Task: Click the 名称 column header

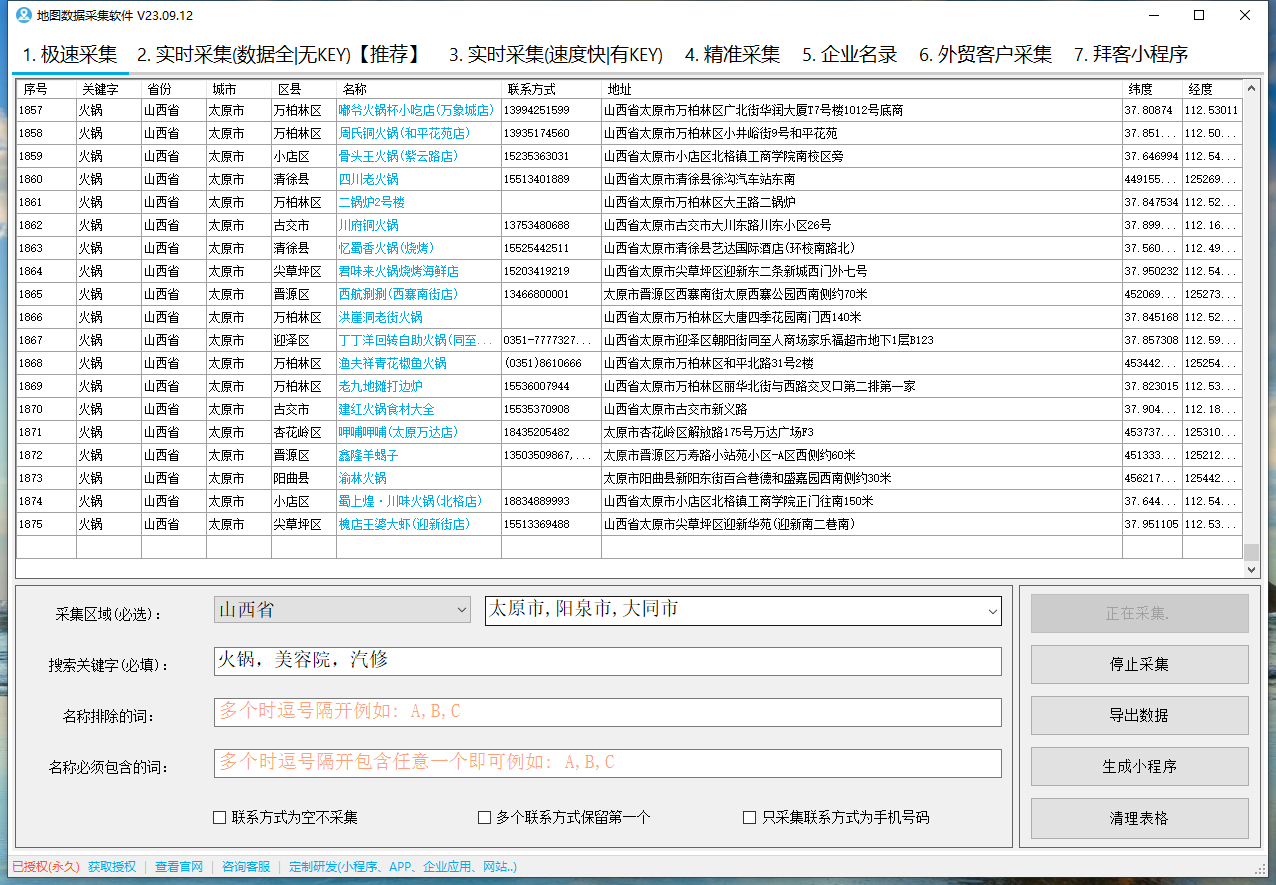Action: (418, 89)
